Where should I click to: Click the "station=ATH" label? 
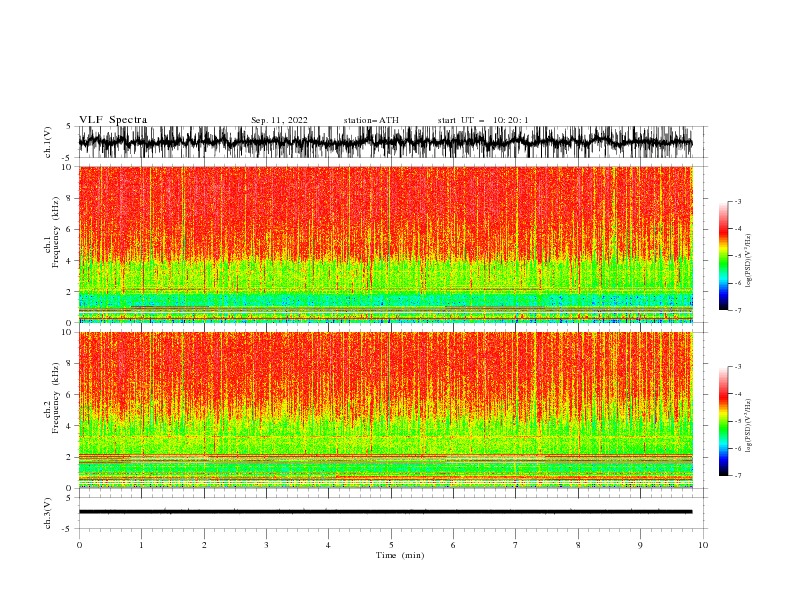[x=371, y=120]
